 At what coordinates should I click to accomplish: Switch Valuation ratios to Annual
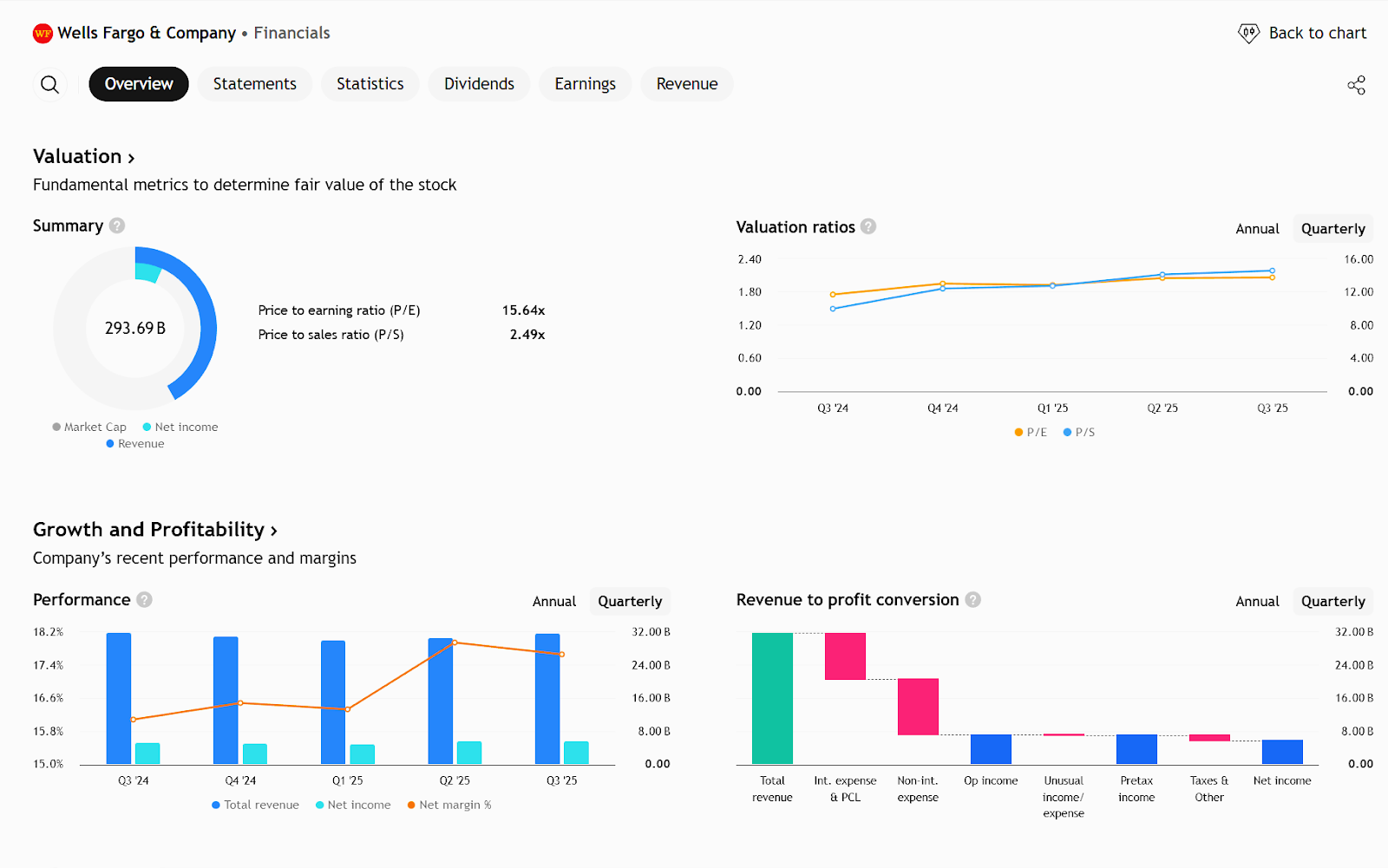point(1257,229)
